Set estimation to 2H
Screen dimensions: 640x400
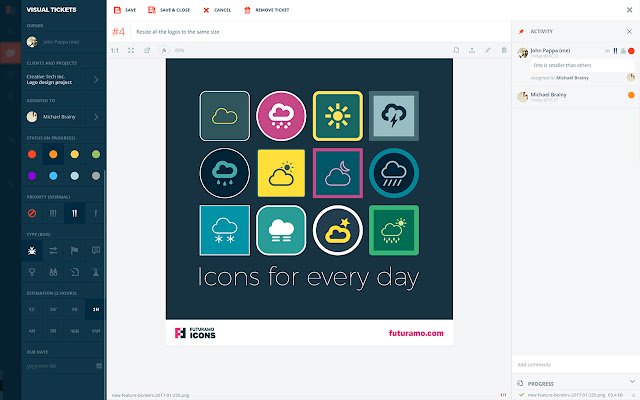96,309
